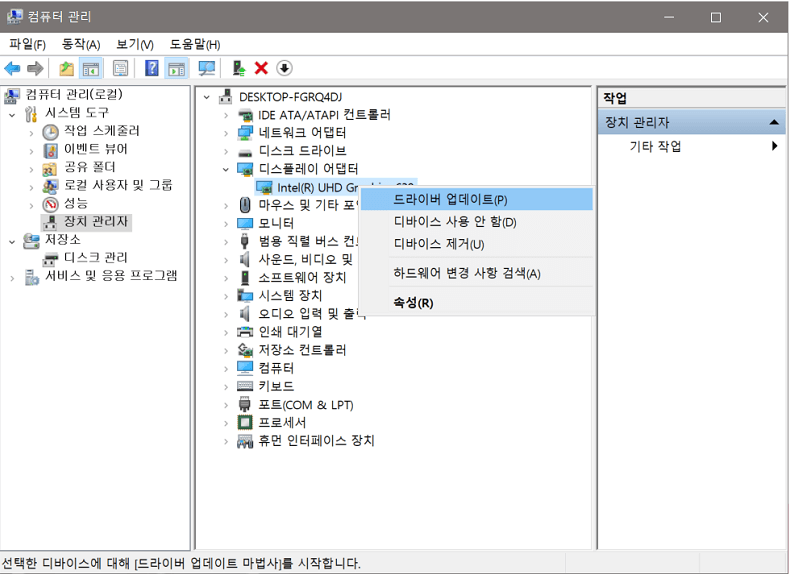789x574 pixels.
Task: Minimize the 컴퓨터 관리 window
Action: [x=669, y=18]
